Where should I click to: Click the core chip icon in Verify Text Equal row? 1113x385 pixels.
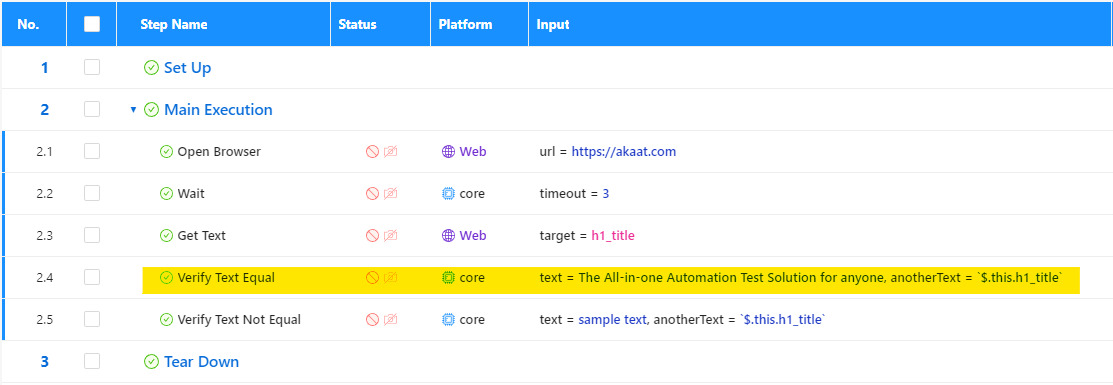coord(448,278)
